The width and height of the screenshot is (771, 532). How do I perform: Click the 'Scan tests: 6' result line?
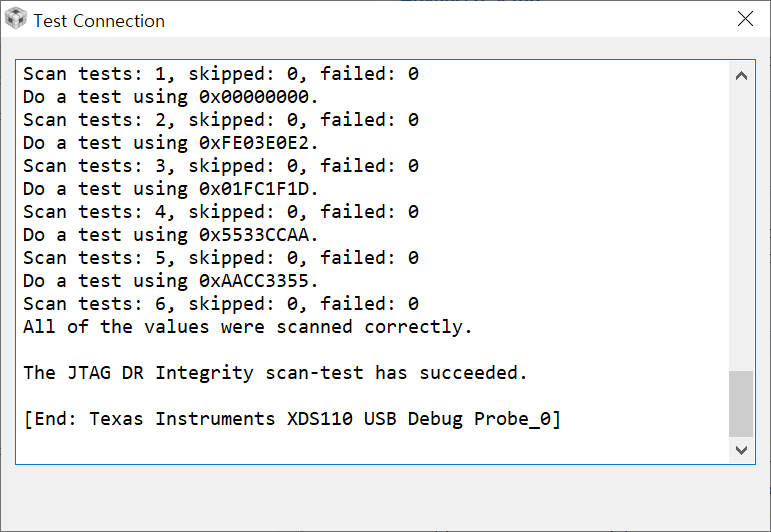click(x=221, y=304)
